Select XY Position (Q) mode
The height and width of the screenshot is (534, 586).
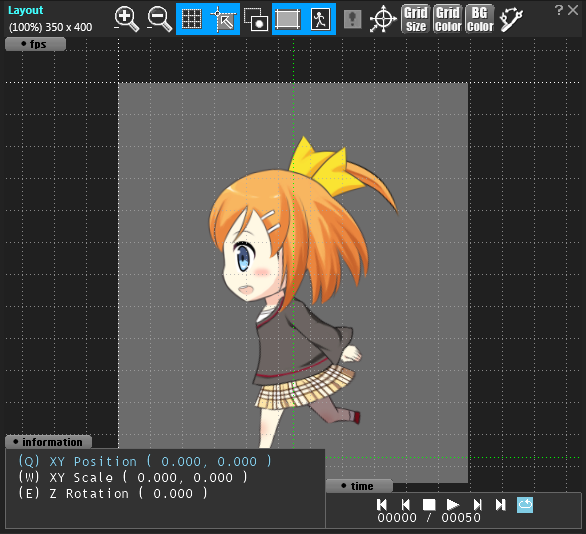145,462
